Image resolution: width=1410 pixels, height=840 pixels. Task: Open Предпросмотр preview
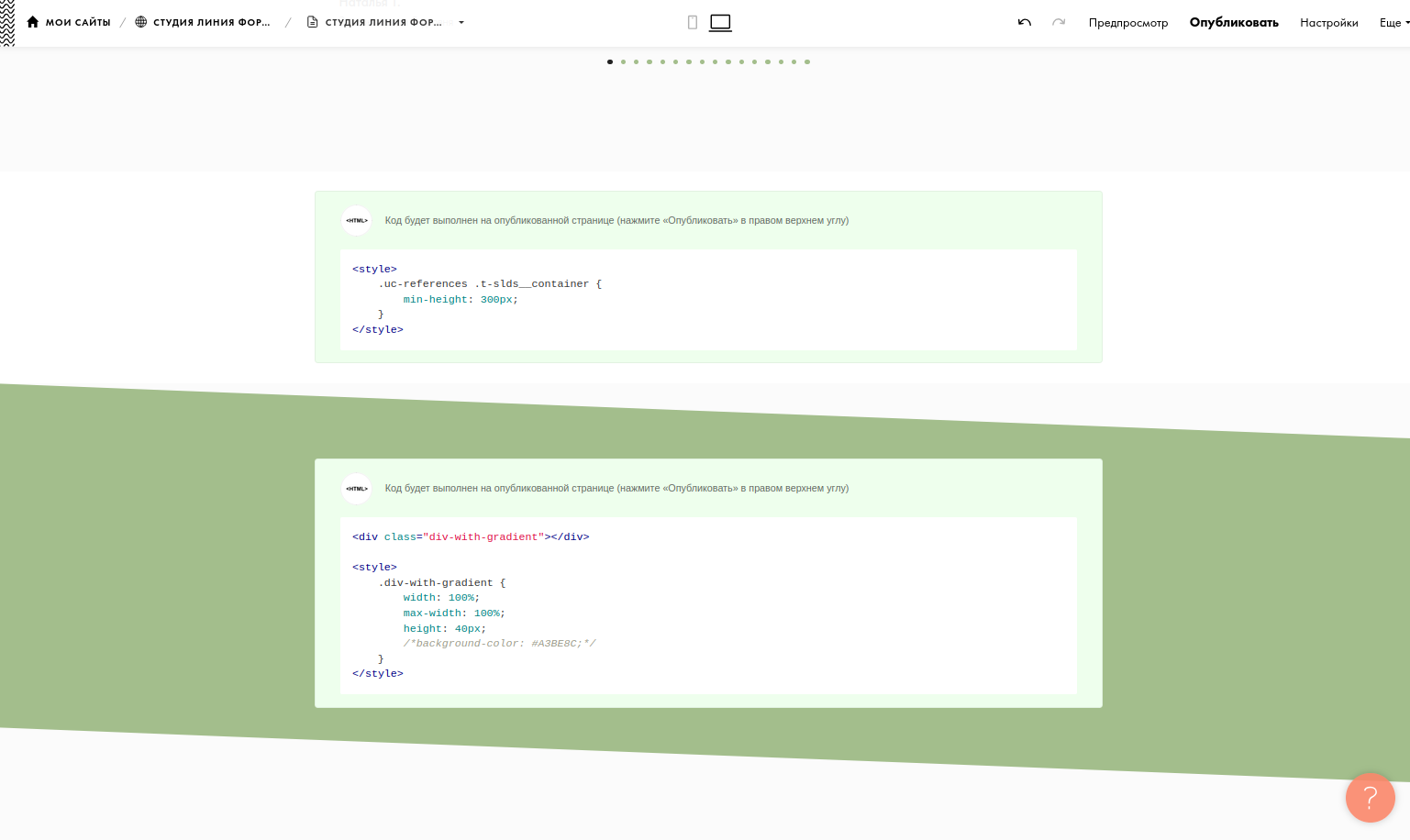1128,23
